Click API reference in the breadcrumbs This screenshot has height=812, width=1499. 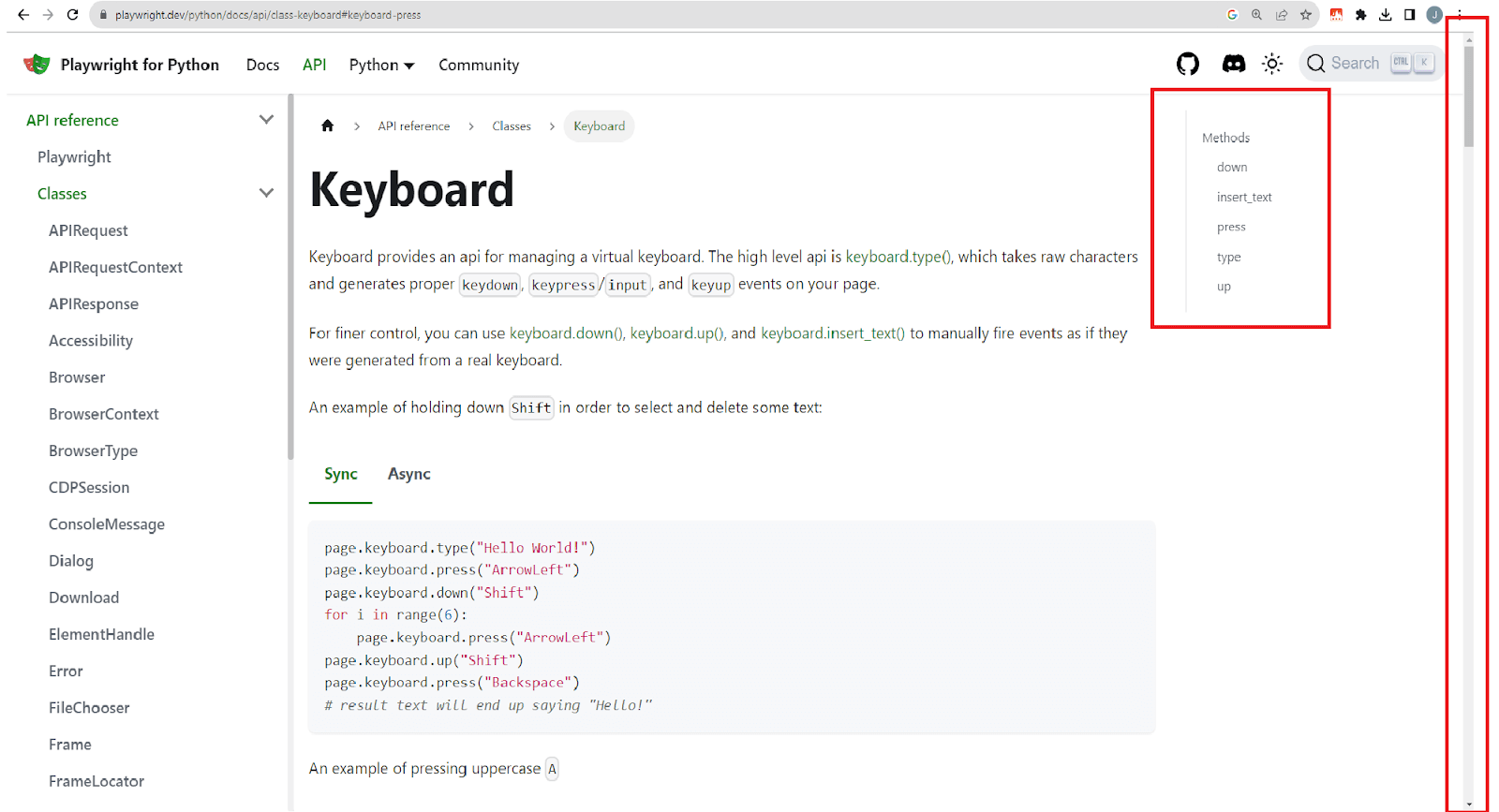coord(414,126)
